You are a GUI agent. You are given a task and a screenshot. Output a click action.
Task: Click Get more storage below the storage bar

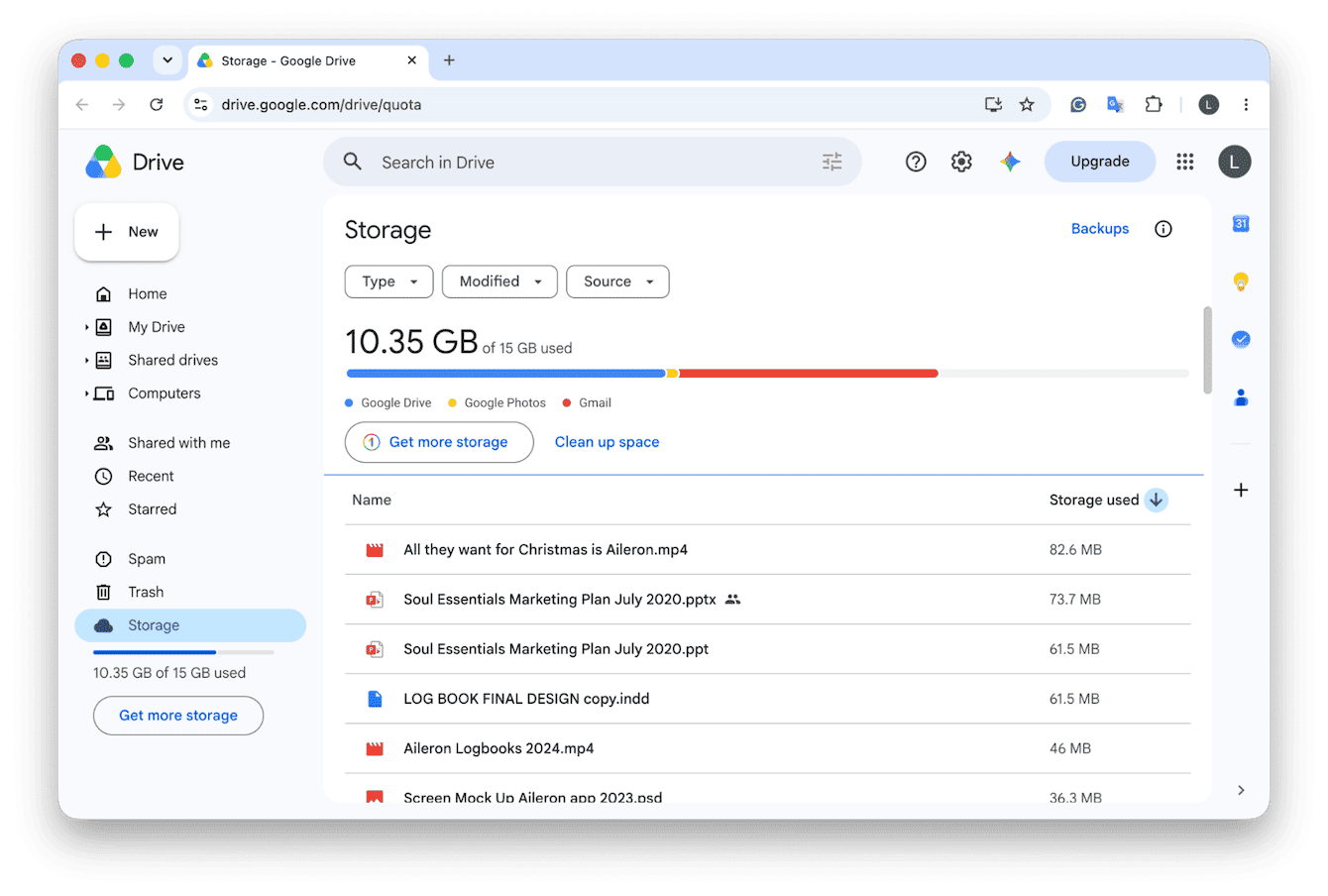pyautogui.click(x=439, y=442)
